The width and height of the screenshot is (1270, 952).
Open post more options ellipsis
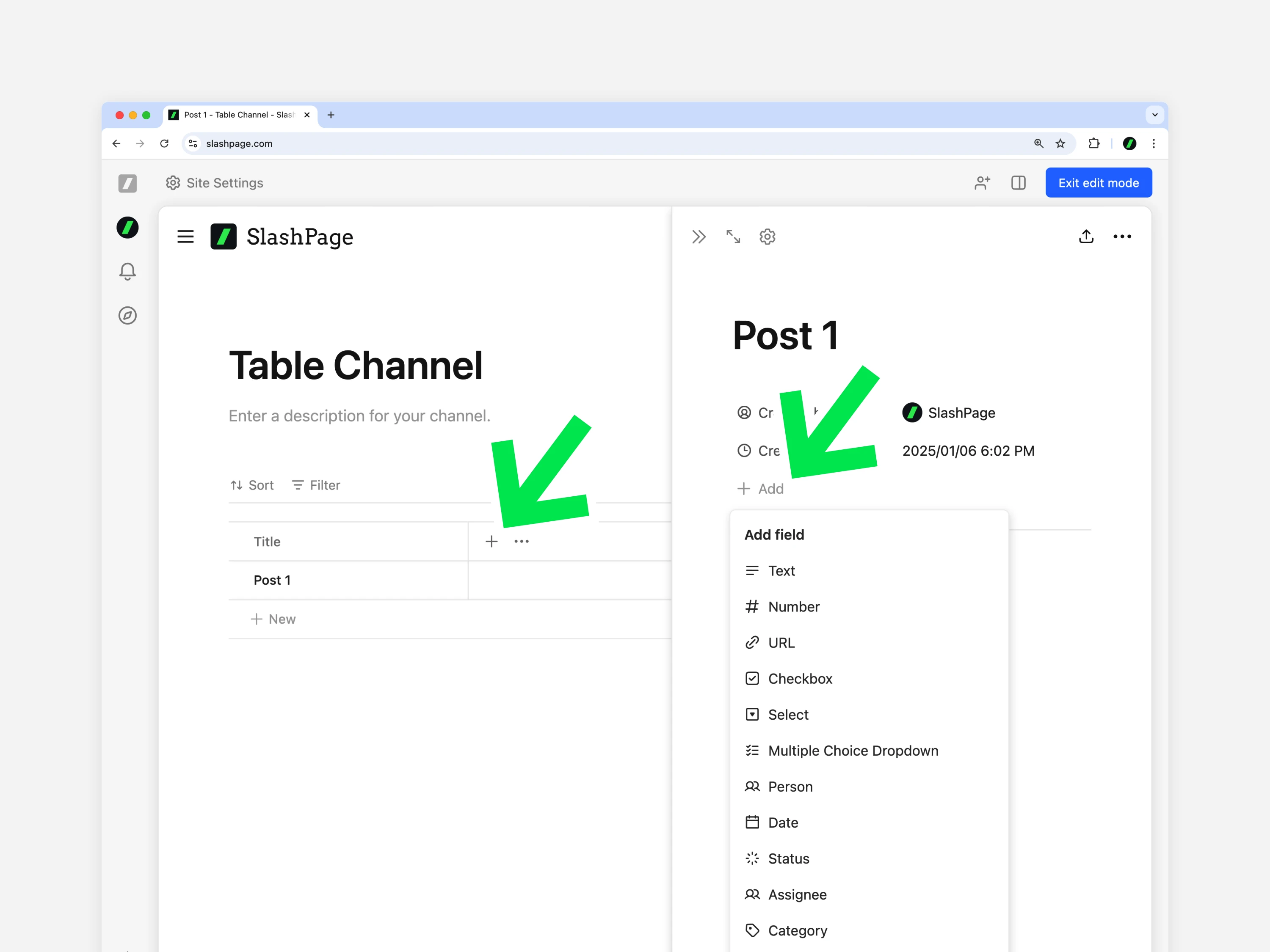tap(1122, 237)
